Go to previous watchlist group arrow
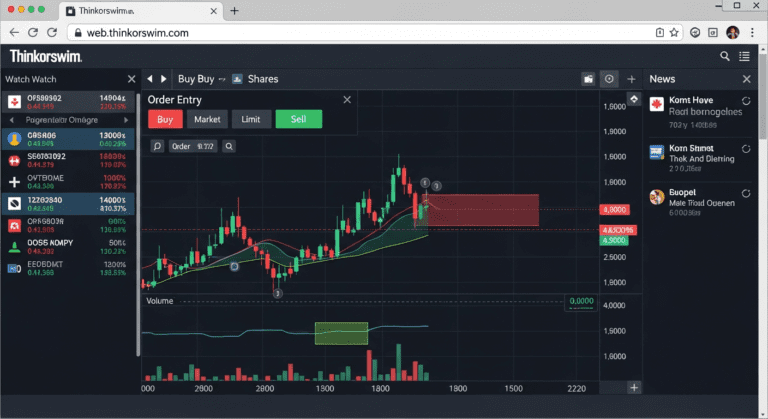This screenshot has width=768, height=419. pos(12,120)
